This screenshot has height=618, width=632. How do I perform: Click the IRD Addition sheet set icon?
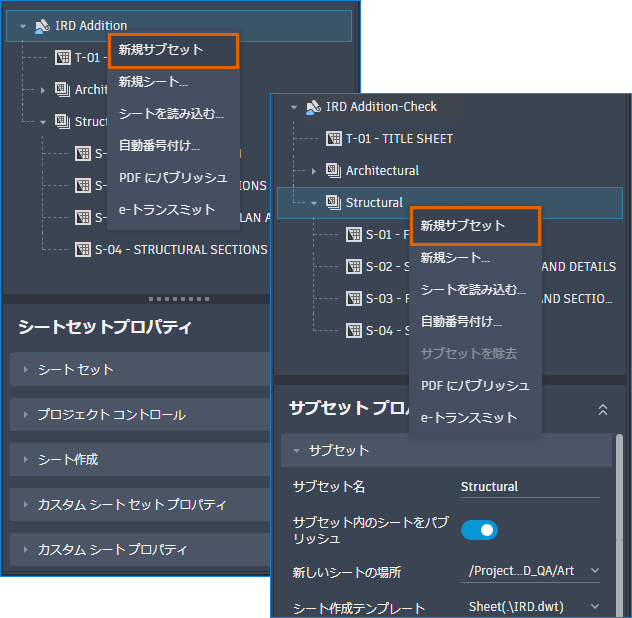point(42,26)
